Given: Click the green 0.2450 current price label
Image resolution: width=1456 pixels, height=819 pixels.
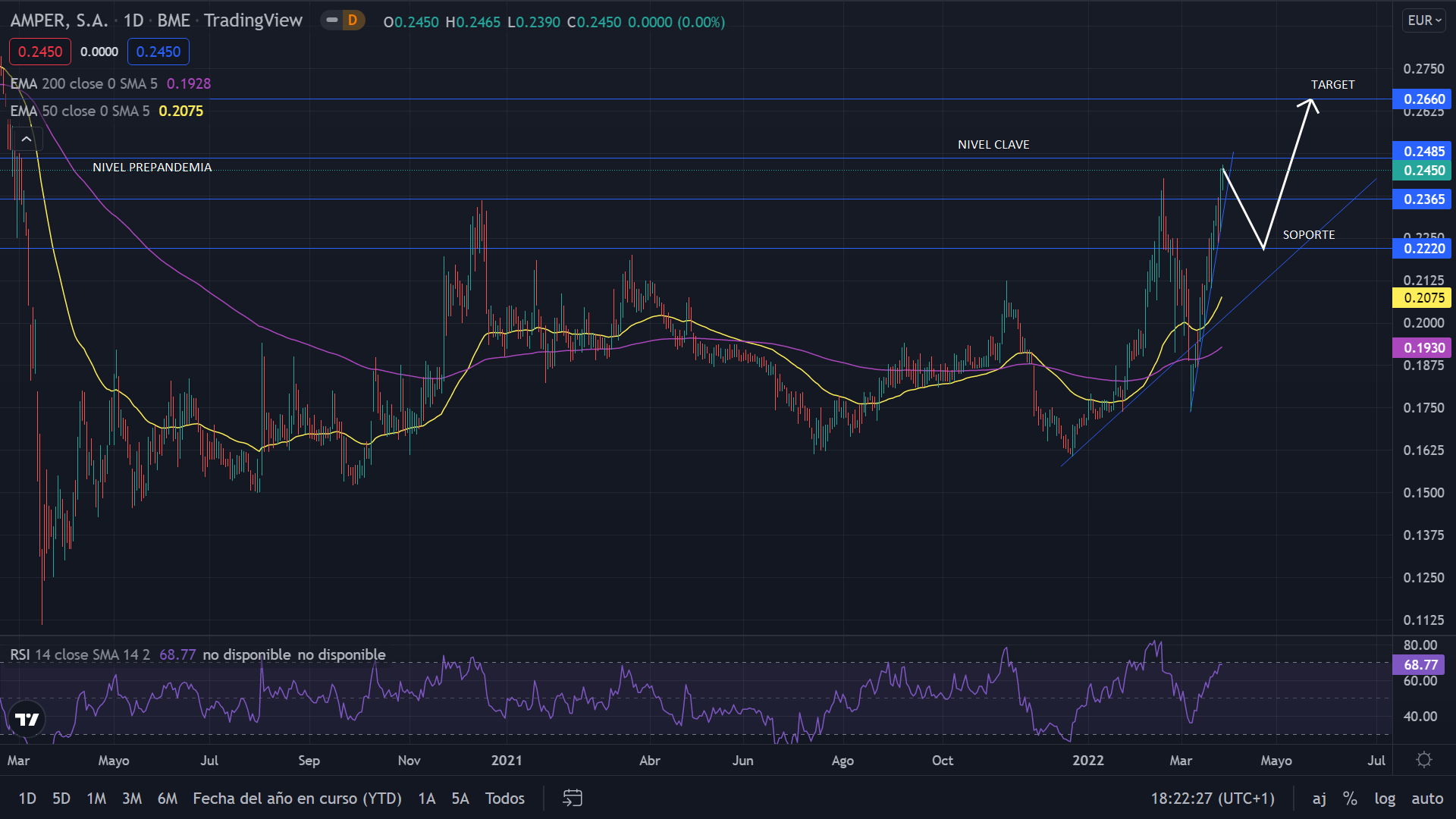Looking at the screenshot, I should [1423, 171].
